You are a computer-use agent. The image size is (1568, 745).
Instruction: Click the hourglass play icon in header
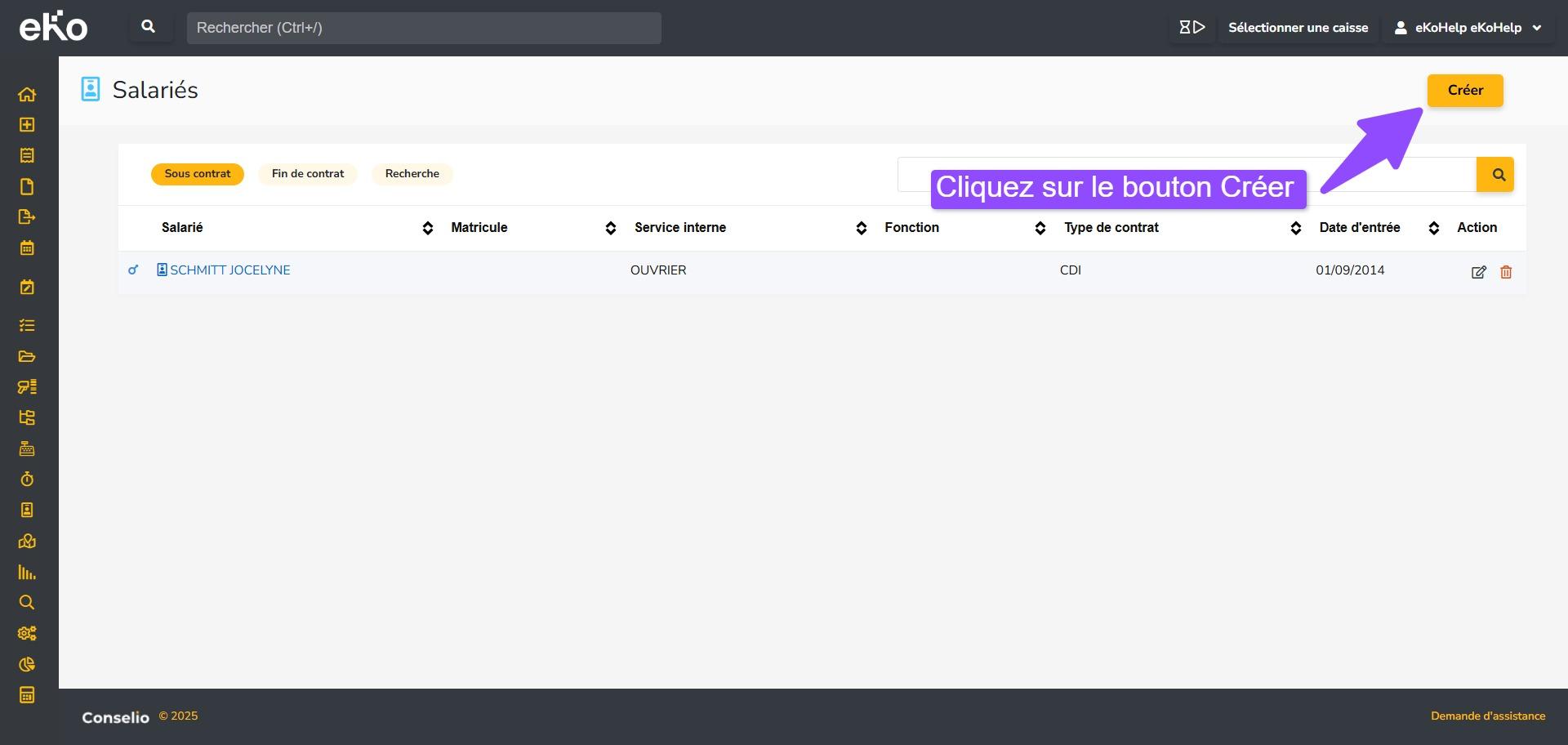point(1192,28)
